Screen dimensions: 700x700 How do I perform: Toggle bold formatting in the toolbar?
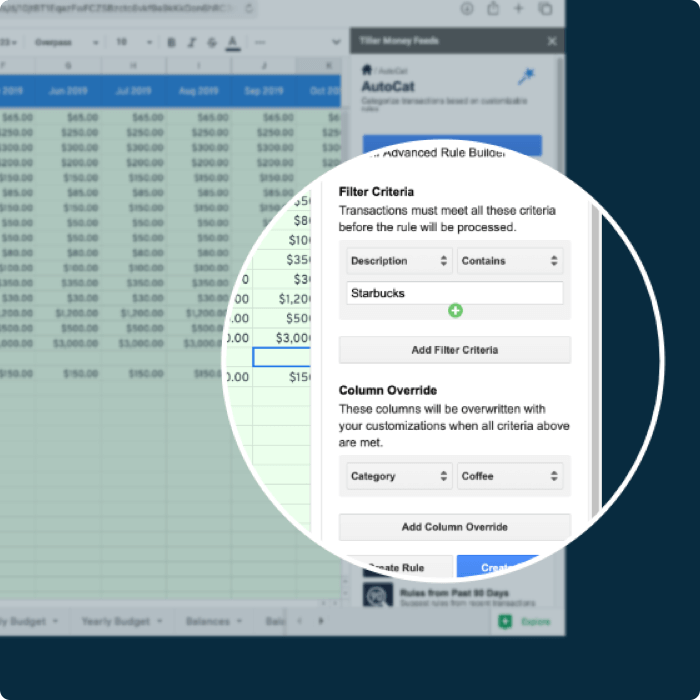point(171,42)
